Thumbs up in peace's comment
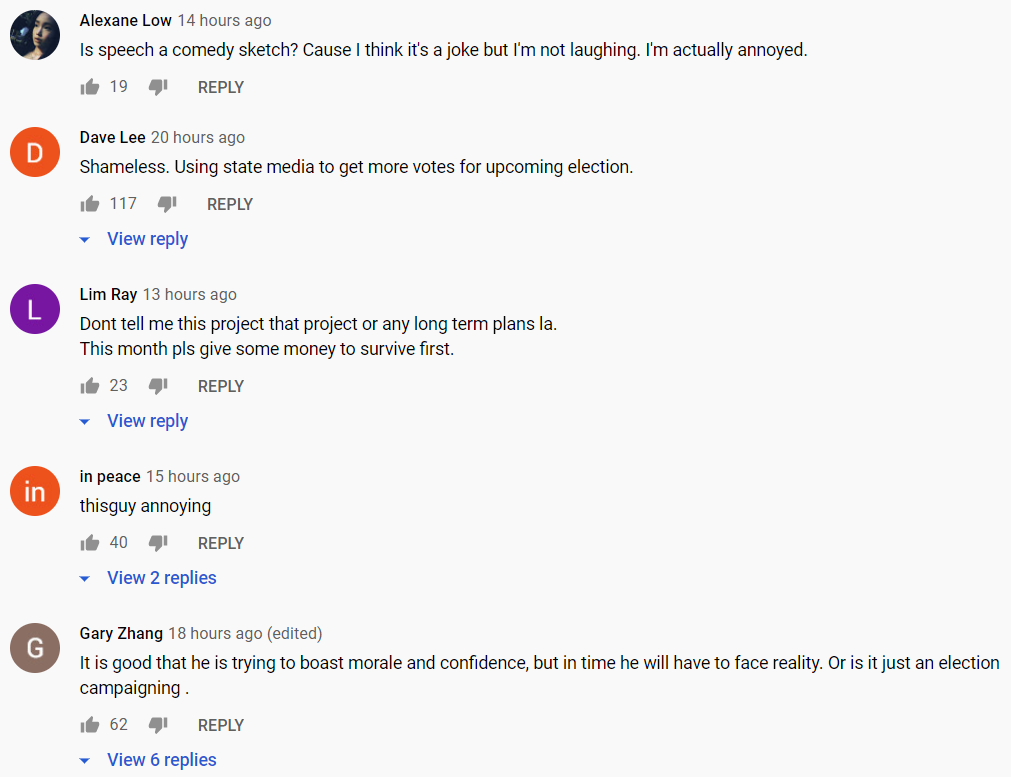The width and height of the screenshot is (1011, 777). pyautogui.click(x=90, y=543)
